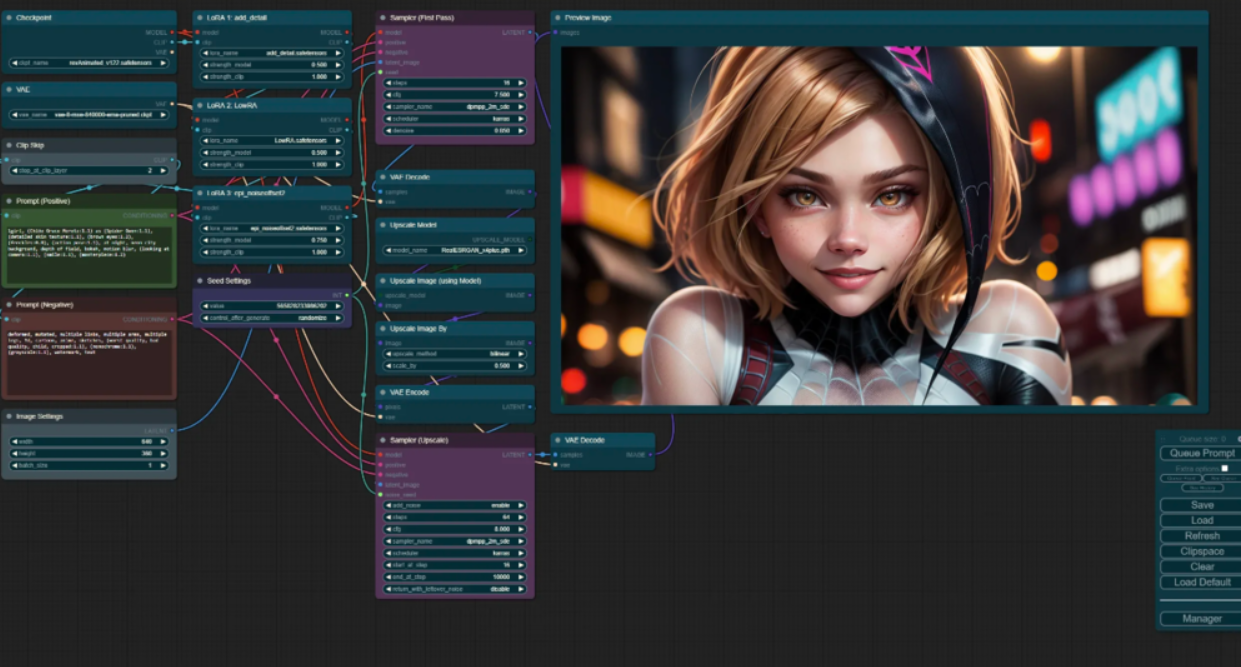
Task: Adjust the strength_model value in LoRA 1
Action: tap(272, 64)
